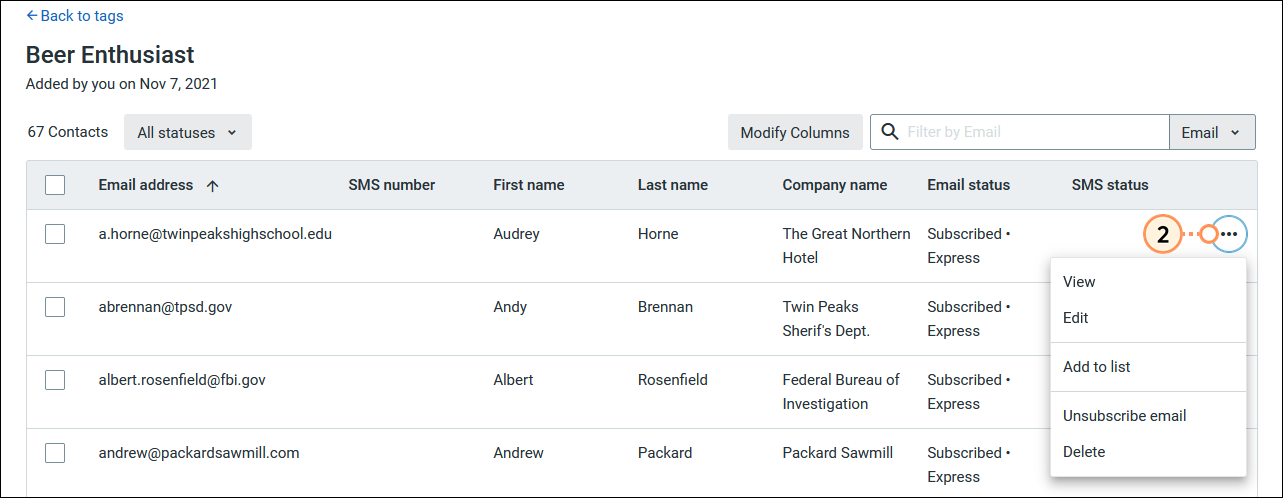
Task: Click the back arrow to tags
Action: [32, 16]
